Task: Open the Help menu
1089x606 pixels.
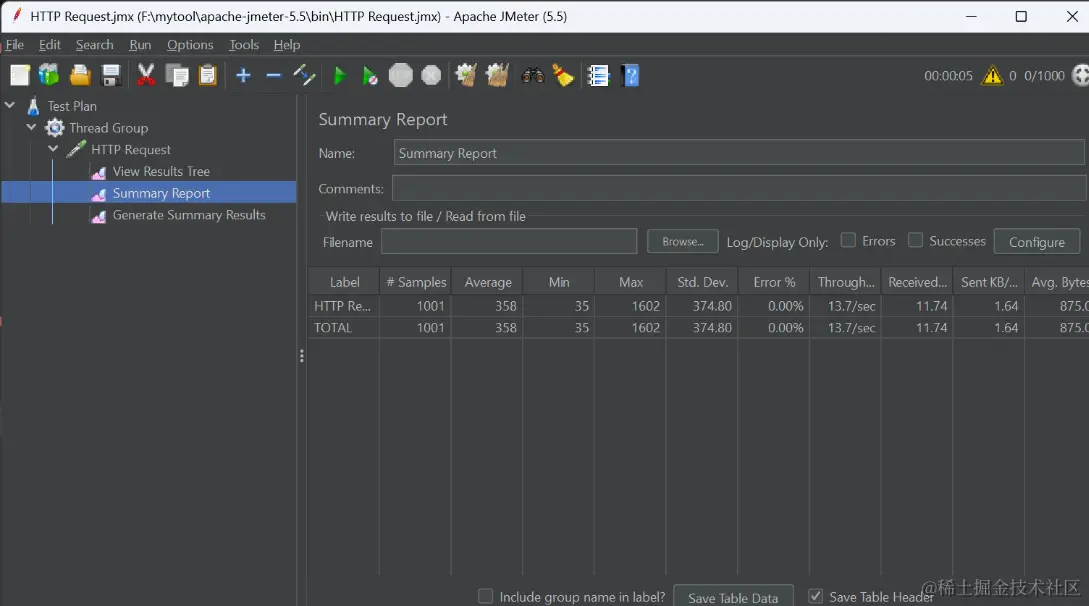Action: point(287,44)
